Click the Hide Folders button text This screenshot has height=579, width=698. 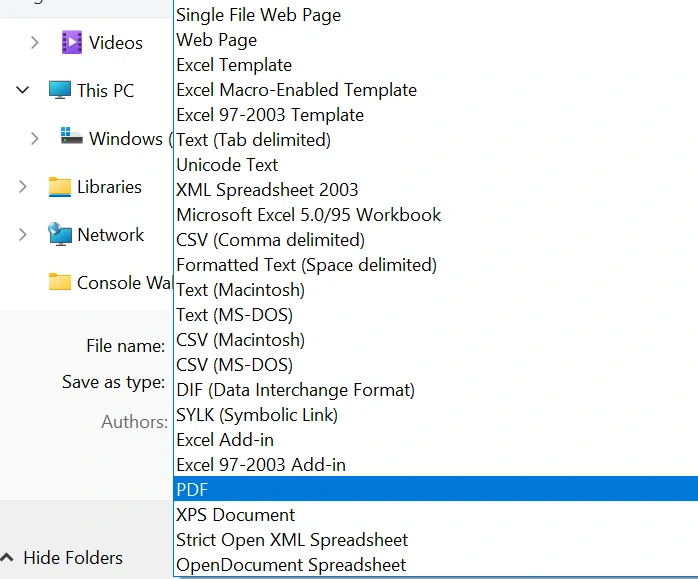pos(73,558)
